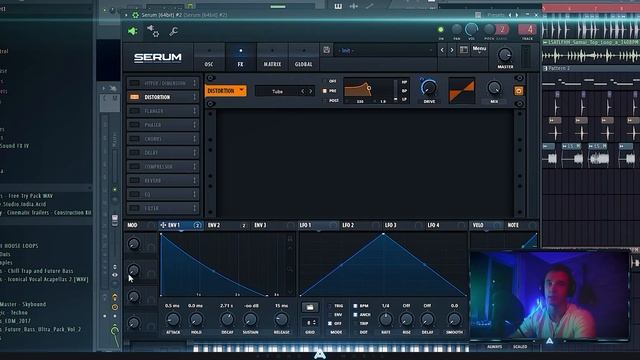The width and height of the screenshot is (640, 360).
Task: Enable the Hyper/Dimension effect switch
Action: (x=134, y=83)
